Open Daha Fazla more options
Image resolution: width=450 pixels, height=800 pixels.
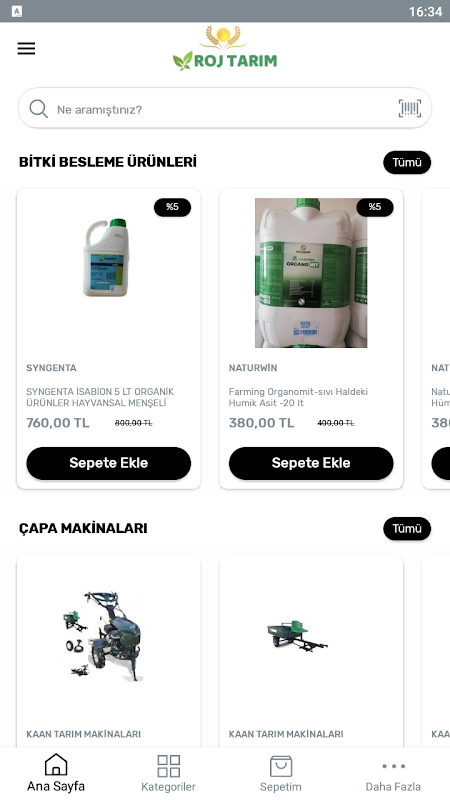[393, 773]
